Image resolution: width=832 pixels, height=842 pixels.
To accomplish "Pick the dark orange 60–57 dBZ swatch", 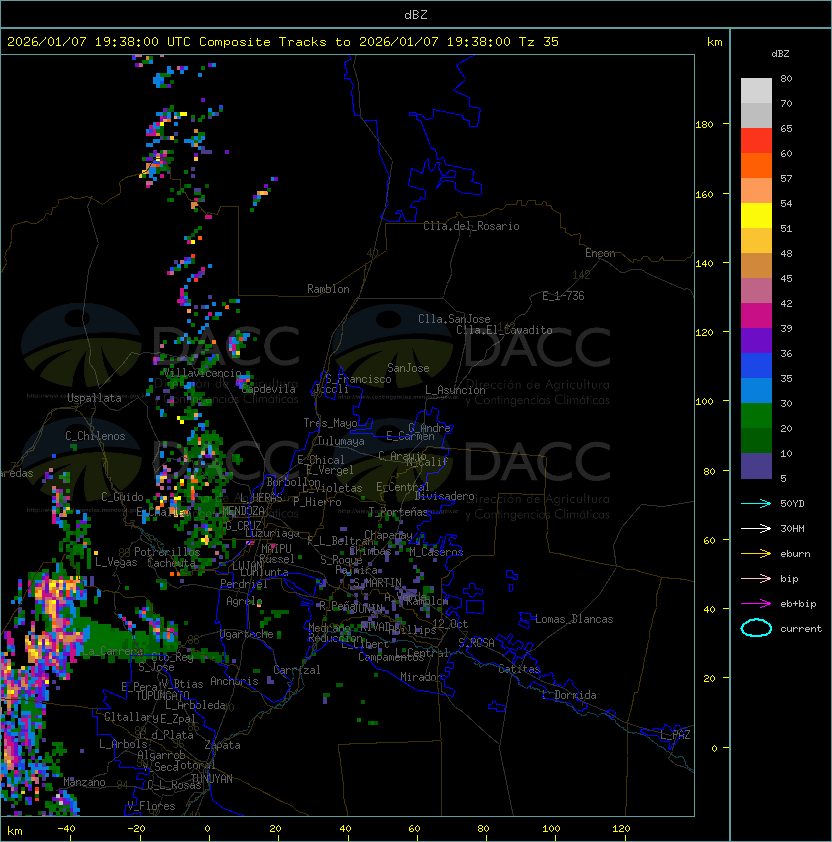I will click(756, 166).
